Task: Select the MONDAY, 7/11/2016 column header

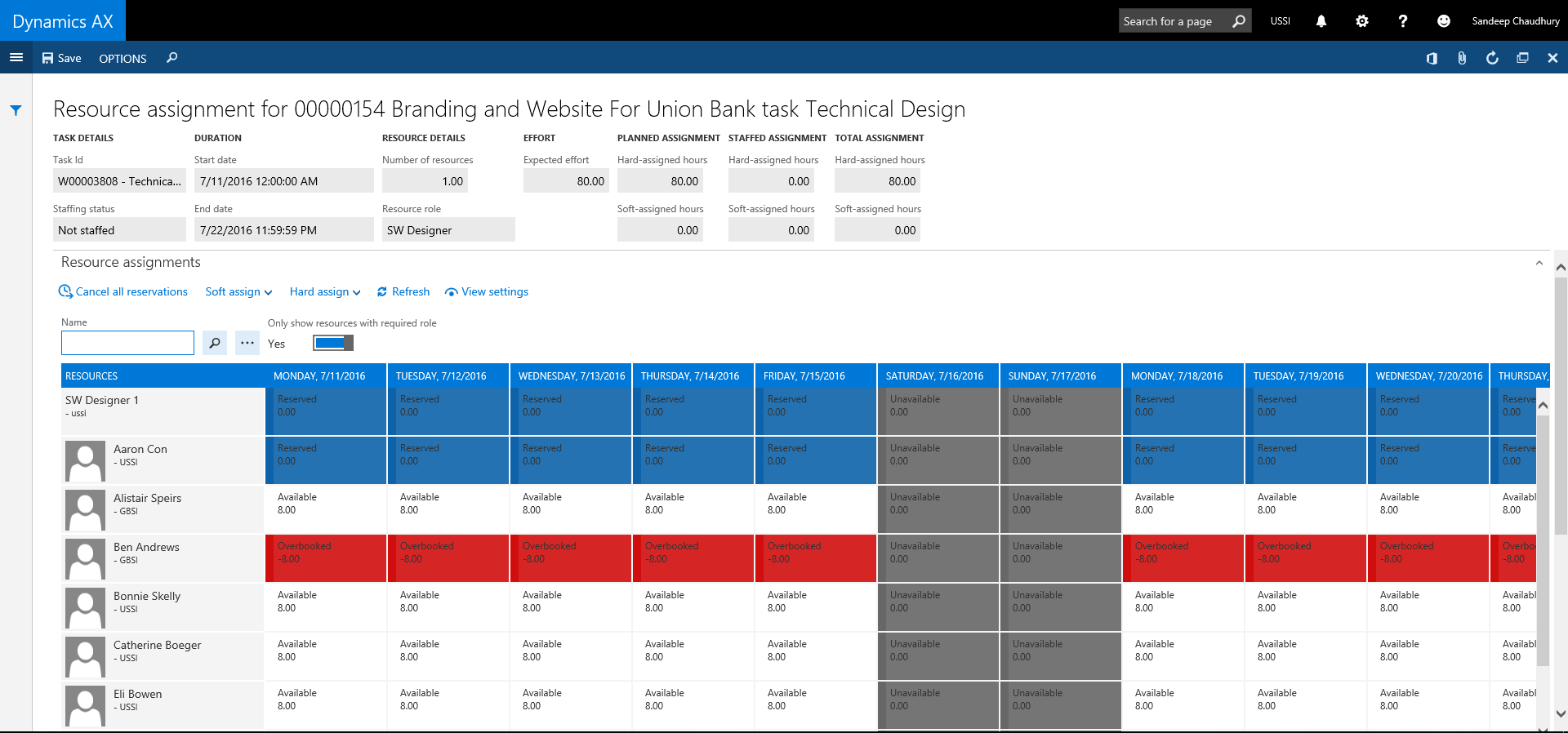Action: click(326, 375)
